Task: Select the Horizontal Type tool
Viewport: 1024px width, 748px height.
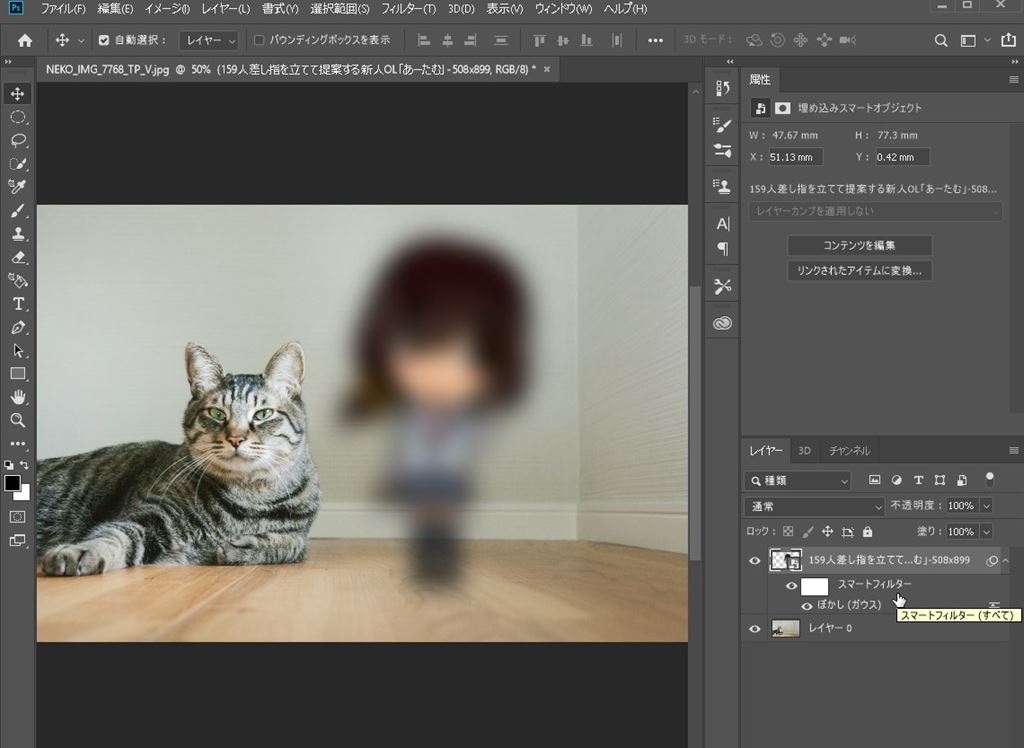Action: coord(18,304)
